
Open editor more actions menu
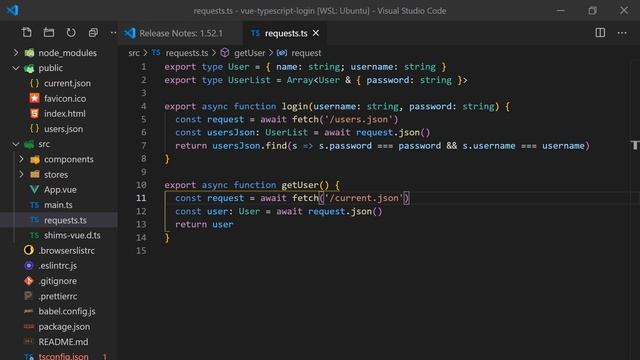click(x=622, y=33)
